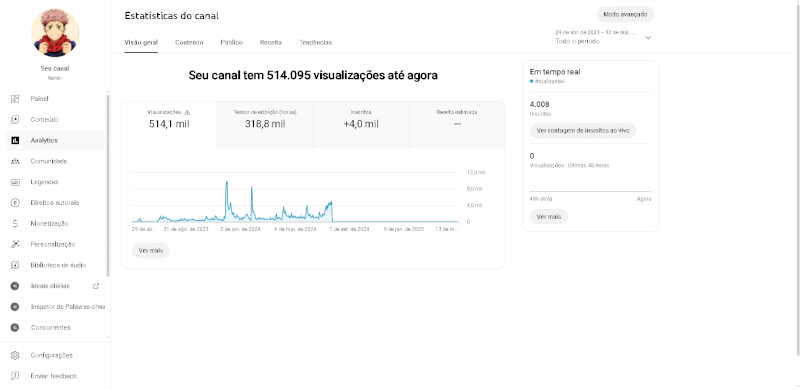Click the 2 de jan. de 2024 axis label
Screen dimensions: 800x390
[240, 230]
